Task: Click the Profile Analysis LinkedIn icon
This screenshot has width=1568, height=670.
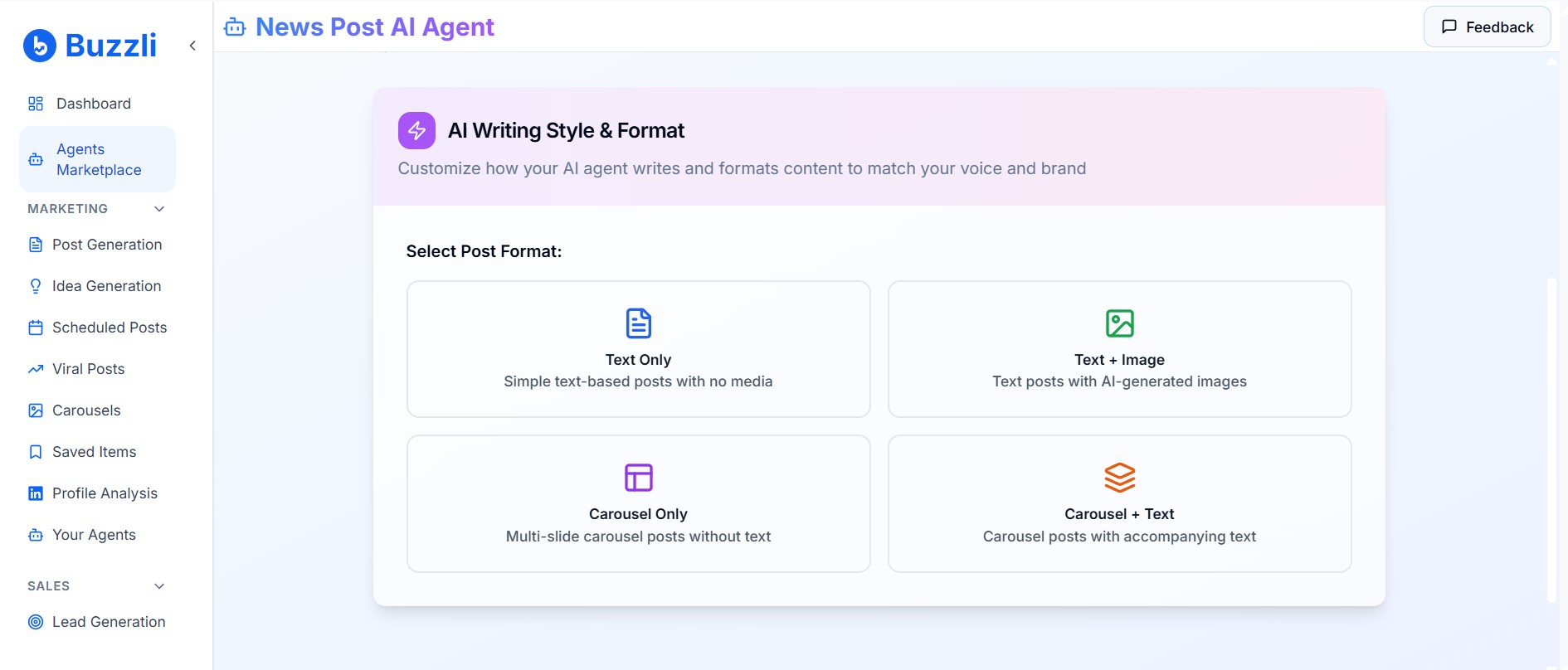Action: click(x=36, y=493)
